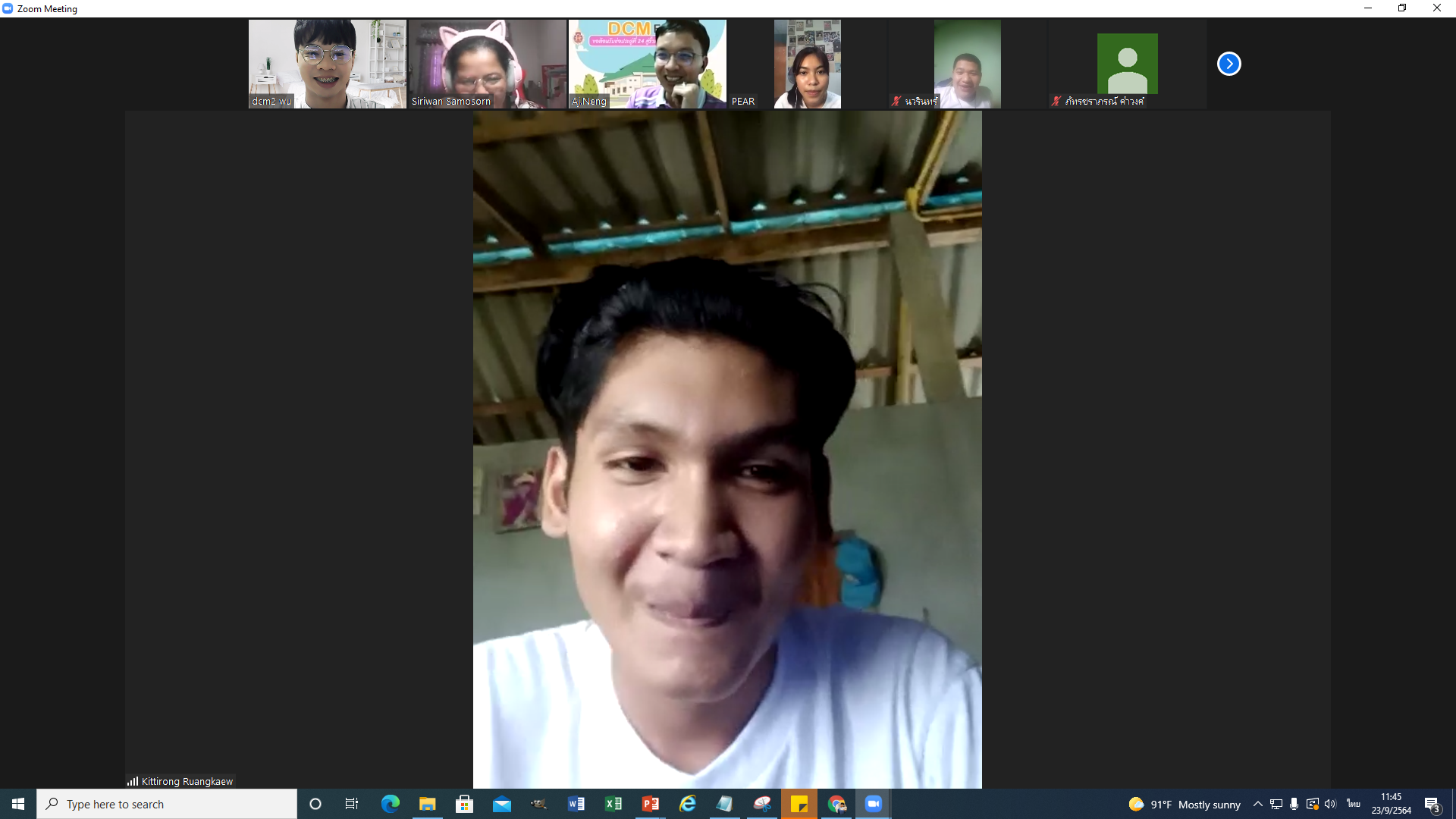Open the Windows Start menu
Viewport: 1456px width, 819px height.
tap(18, 804)
